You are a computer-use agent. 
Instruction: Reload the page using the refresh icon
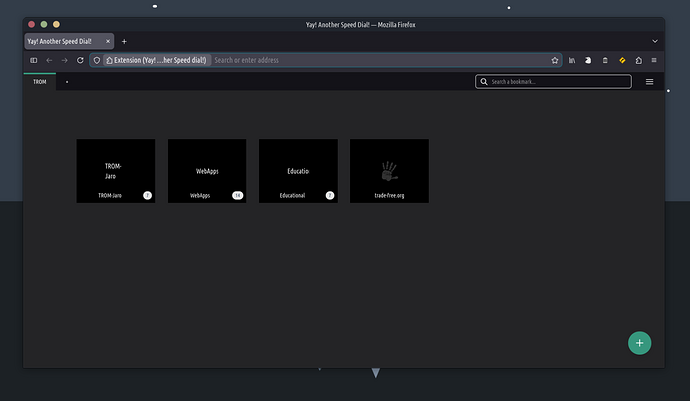click(80, 60)
